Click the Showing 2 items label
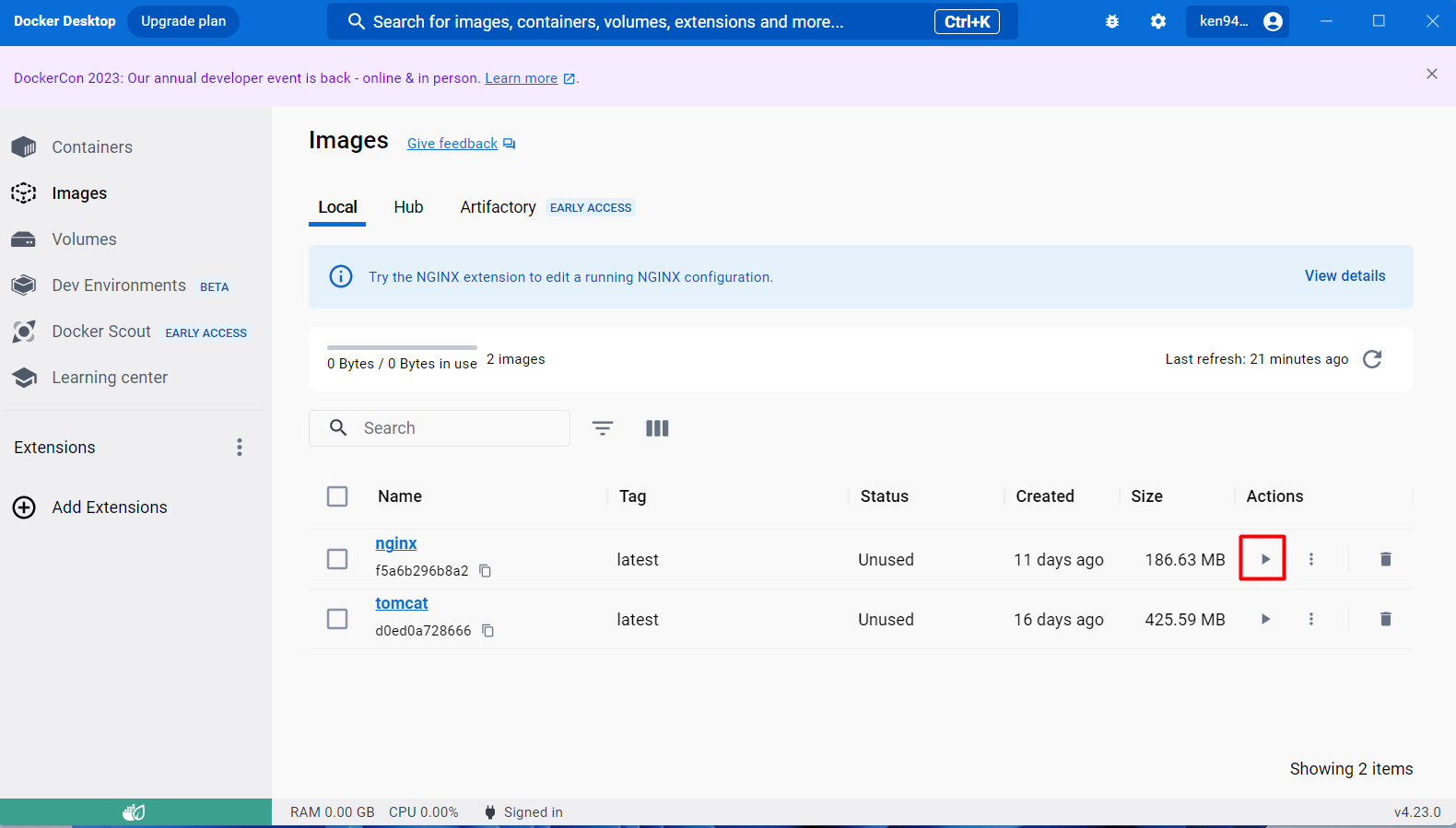The image size is (1456, 828). [x=1351, y=769]
